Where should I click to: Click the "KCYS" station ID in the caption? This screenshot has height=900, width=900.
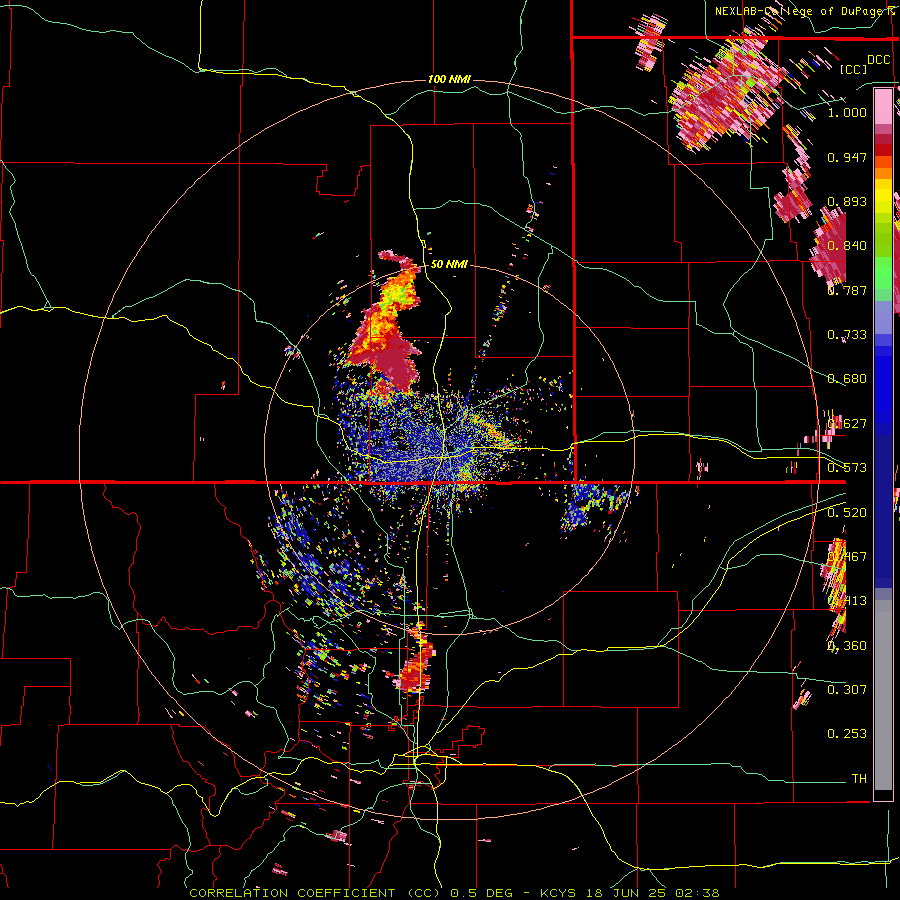(557, 893)
